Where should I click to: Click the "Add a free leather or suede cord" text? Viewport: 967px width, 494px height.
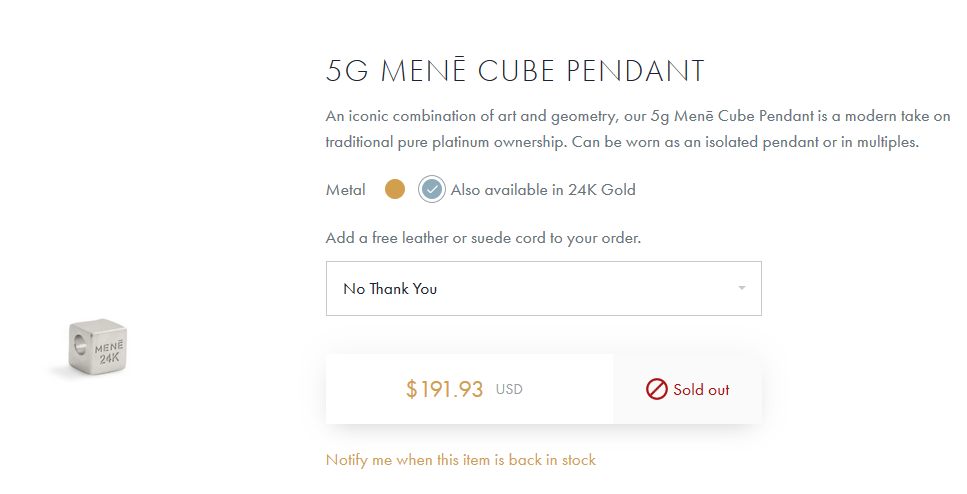[x=482, y=238]
